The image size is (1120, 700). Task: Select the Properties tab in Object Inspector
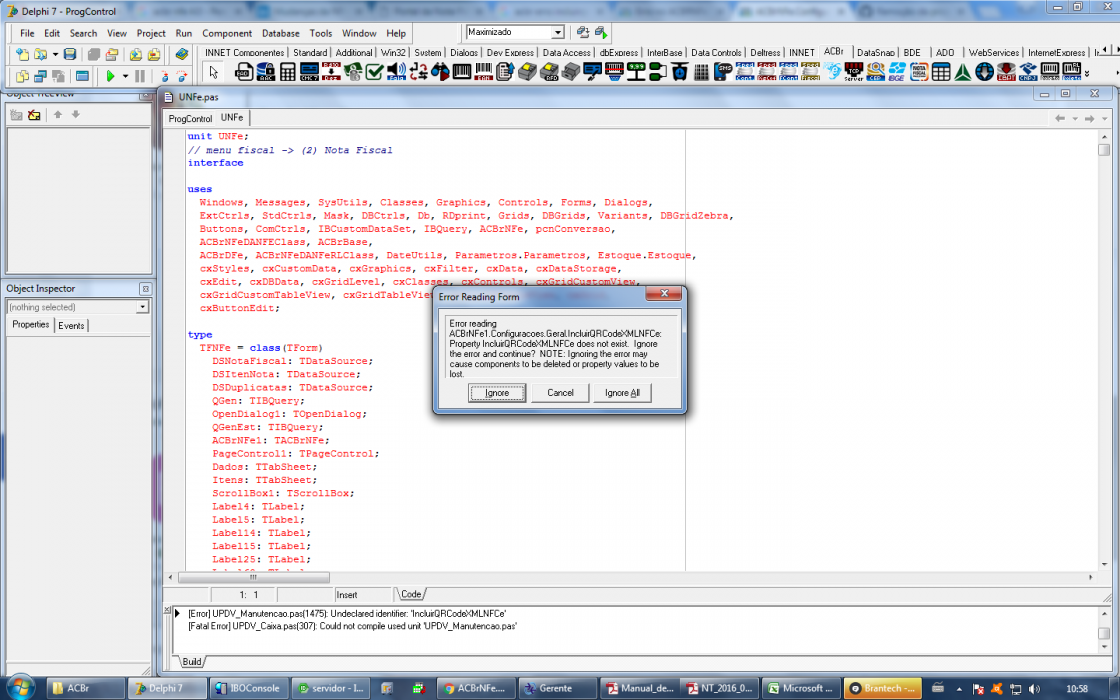[31, 324]
